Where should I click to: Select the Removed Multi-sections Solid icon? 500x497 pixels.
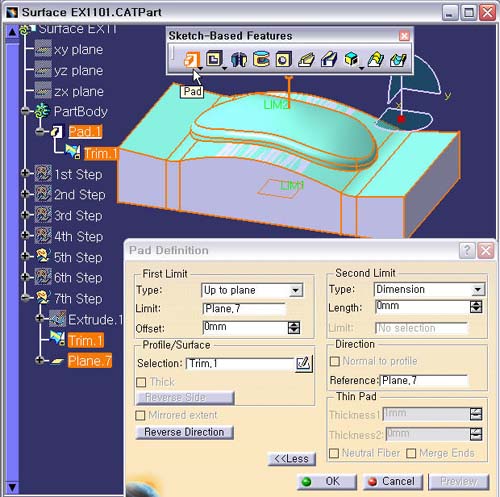pos(398,60)
